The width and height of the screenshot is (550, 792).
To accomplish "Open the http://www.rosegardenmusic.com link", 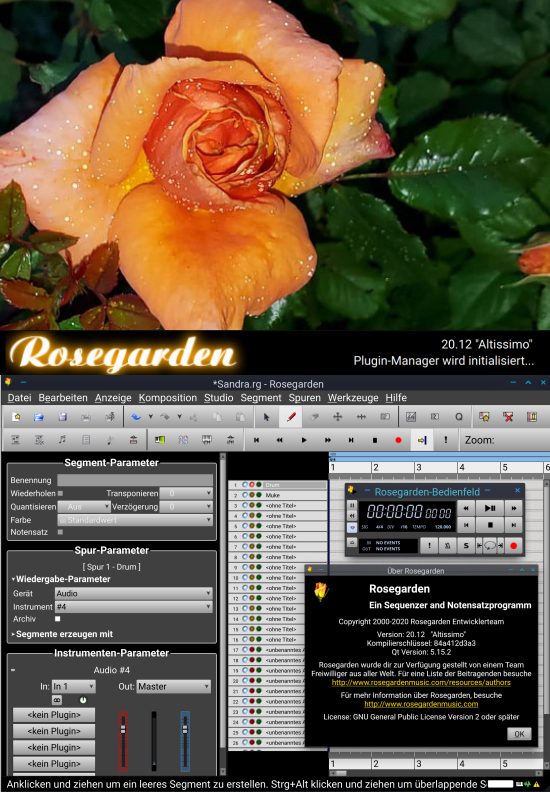I will point(421,704).
